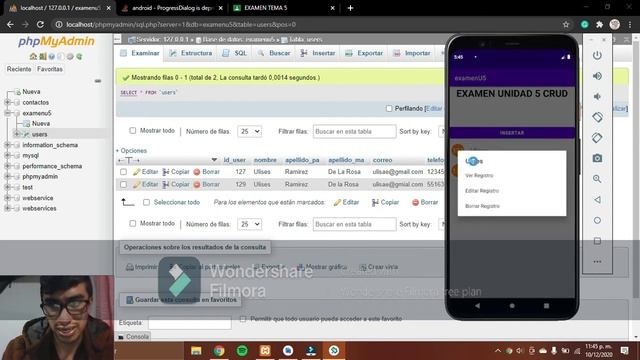Expand the mysql database node
Image resolution: width=640 pixels, height=360 pixels.
(7, 156)
